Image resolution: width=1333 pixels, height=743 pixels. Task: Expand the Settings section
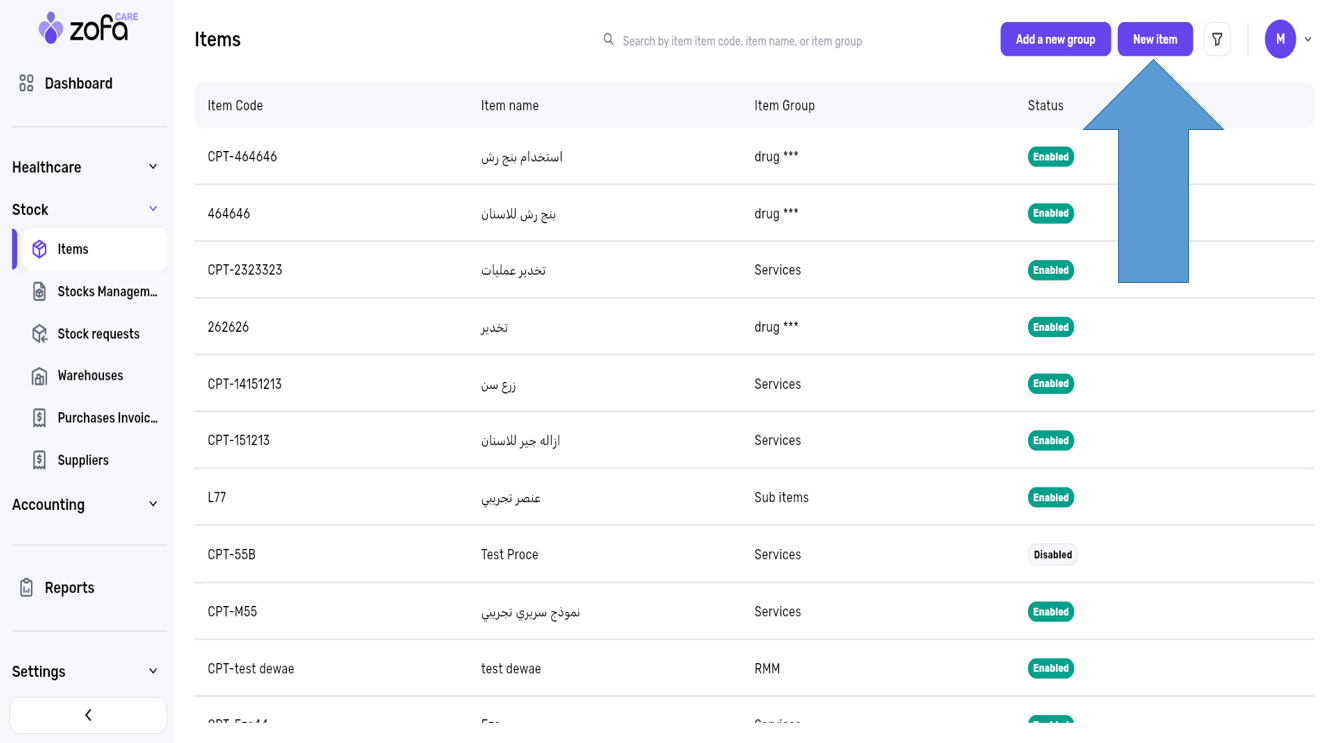(x=153, y=671)
